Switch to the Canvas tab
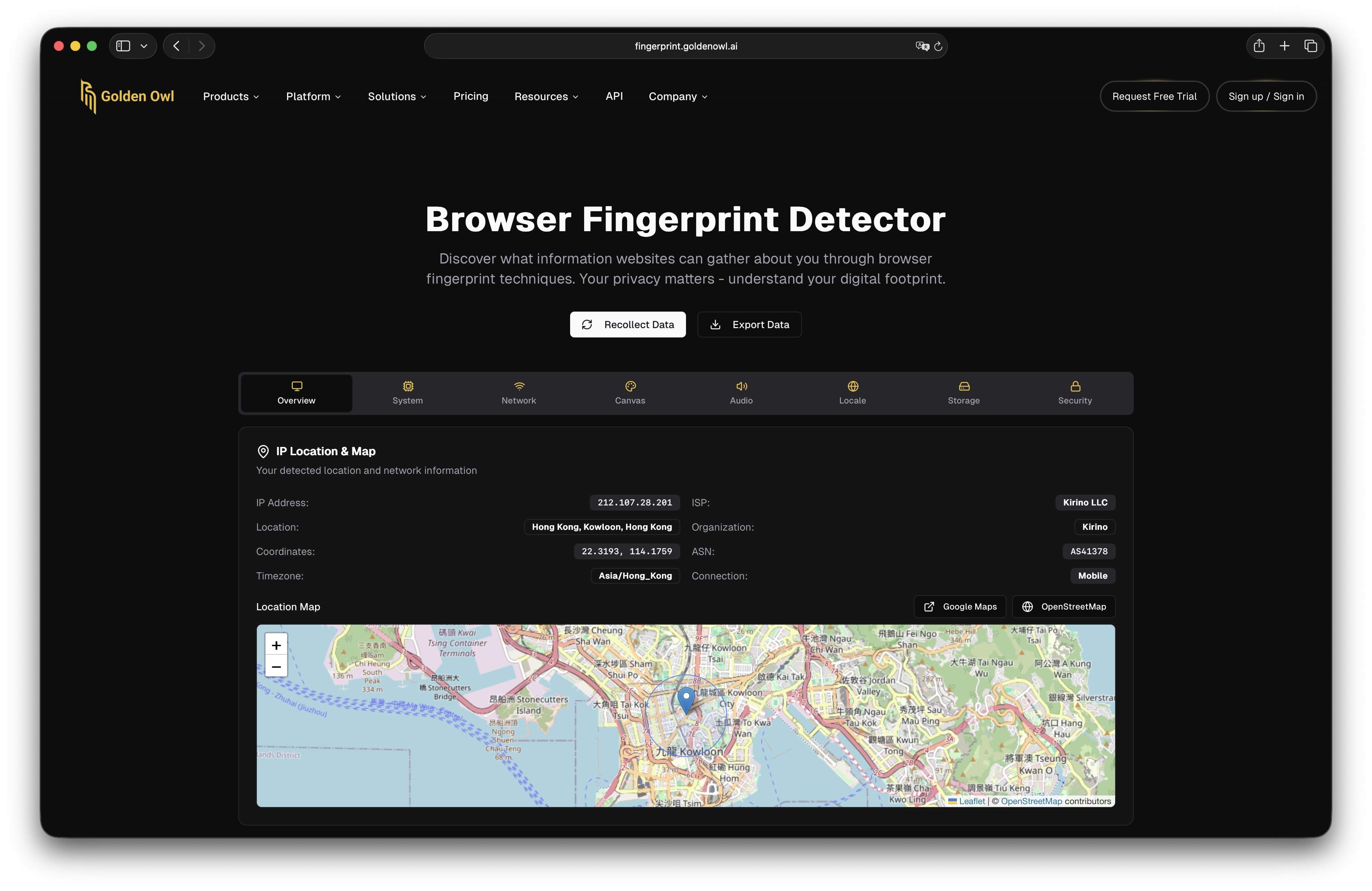The width and height of the screenshot is (1372, 891). click(630, 393)
